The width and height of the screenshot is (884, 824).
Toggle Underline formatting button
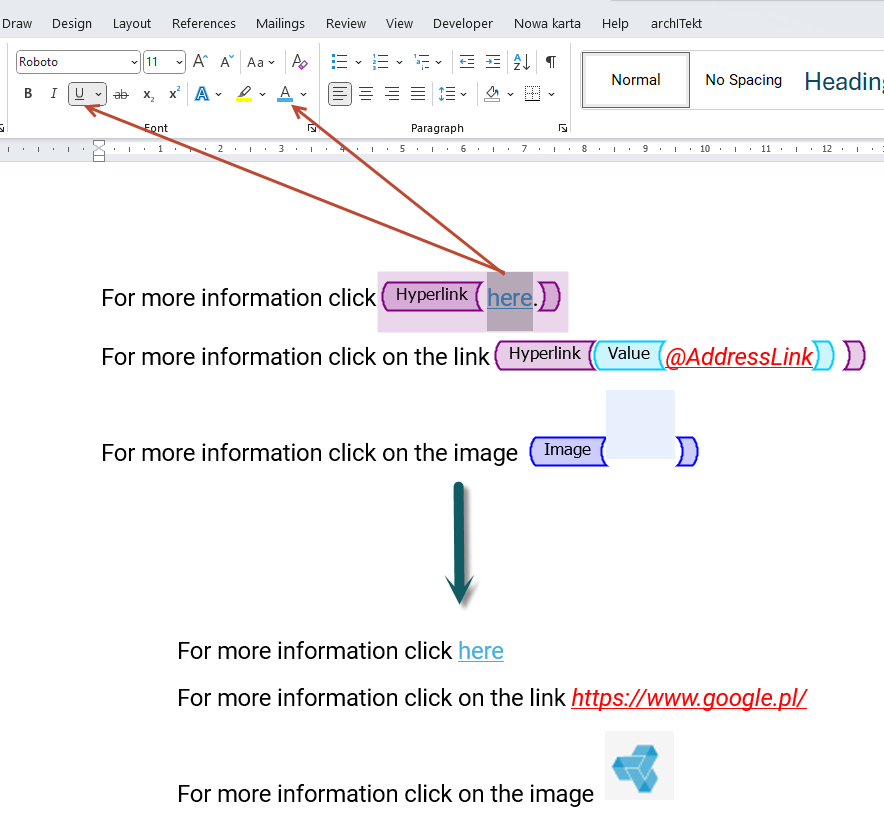click(79, 94)
